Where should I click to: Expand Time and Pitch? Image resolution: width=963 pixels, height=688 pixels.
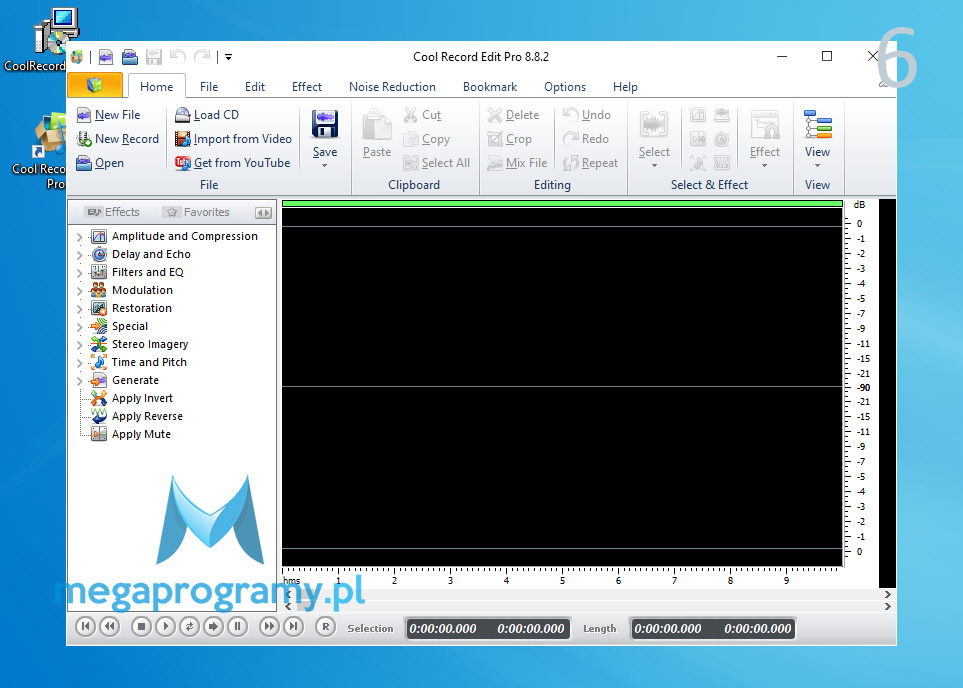point(79,362)
